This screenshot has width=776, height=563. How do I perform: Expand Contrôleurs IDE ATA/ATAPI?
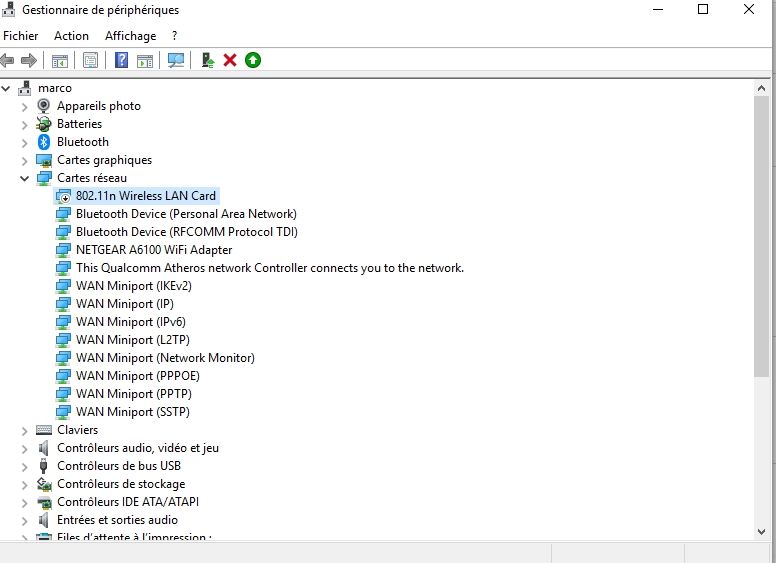point(25,503)
